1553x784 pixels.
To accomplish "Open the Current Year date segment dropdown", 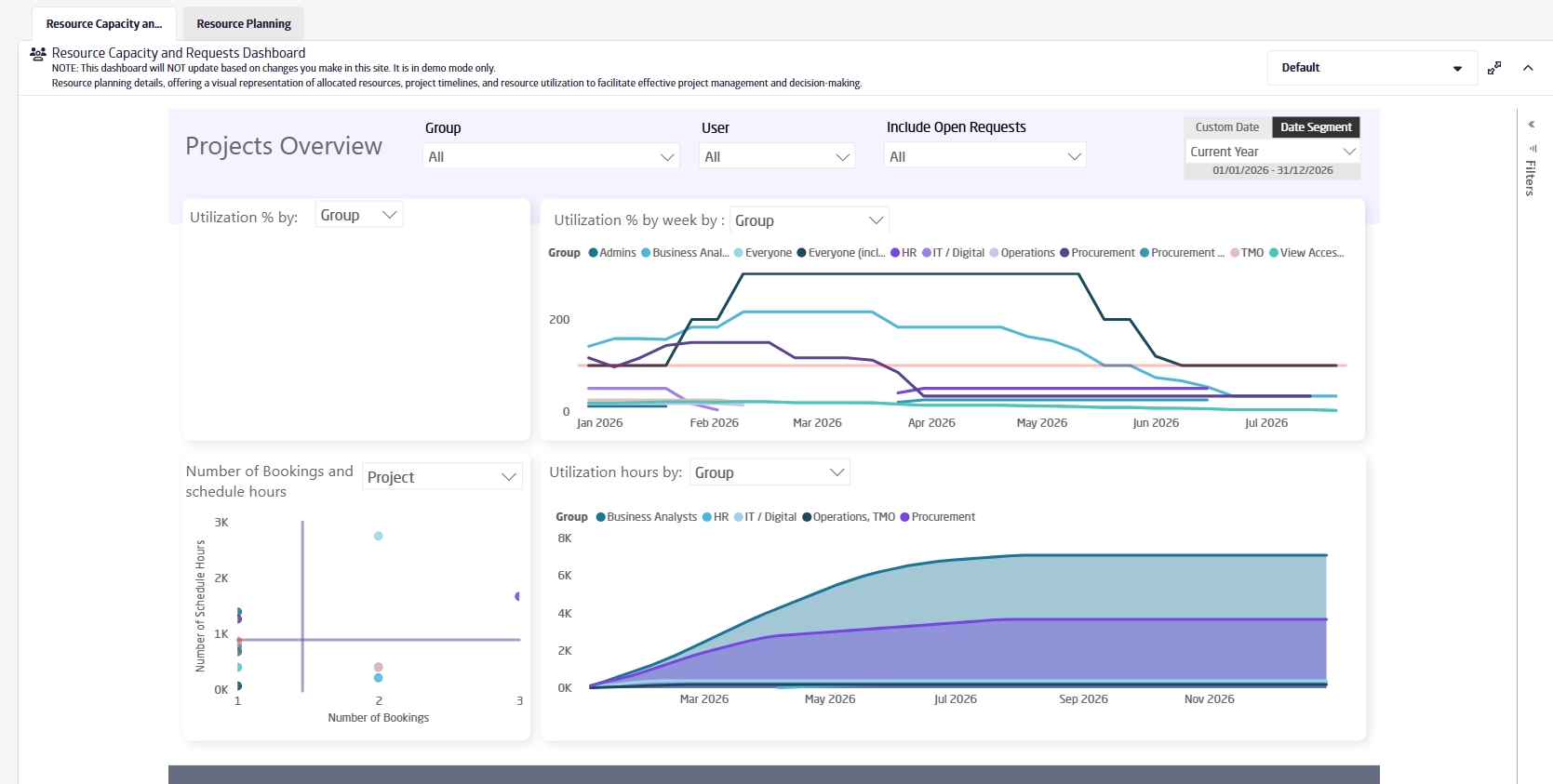I will point(1273,152).
